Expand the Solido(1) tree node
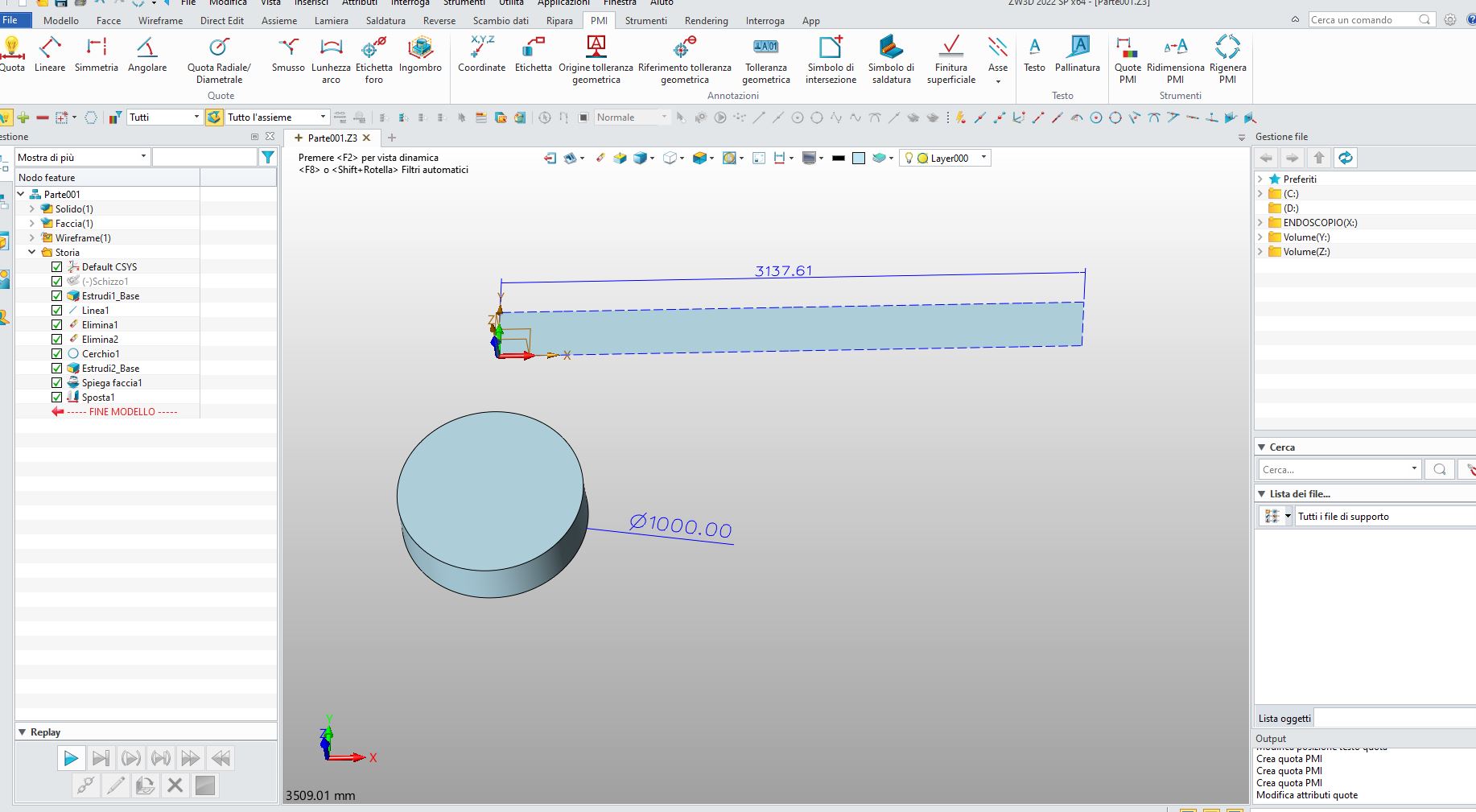This screenshot has height=812, width=1476. 32,209
